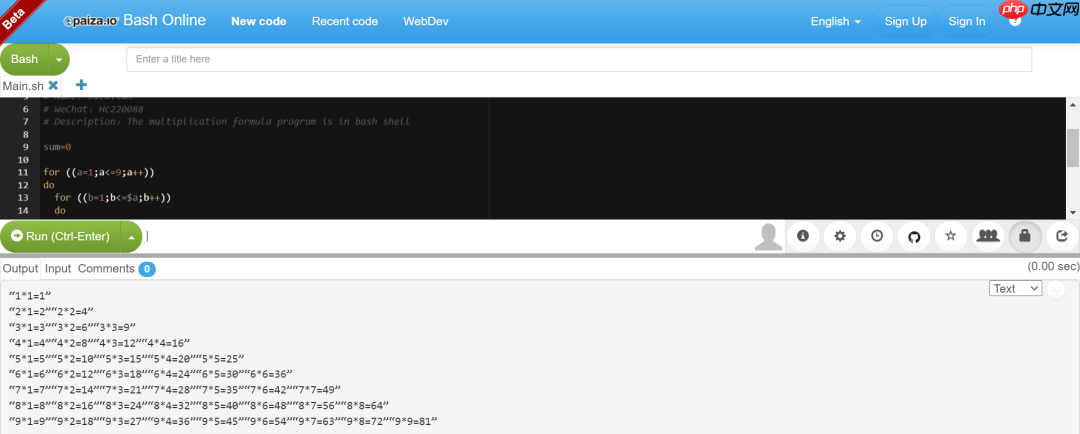The width and height of the screenshot is (1080, 434).
Task: Toggle the padlock privacy button
Action: click(1025, 236)
